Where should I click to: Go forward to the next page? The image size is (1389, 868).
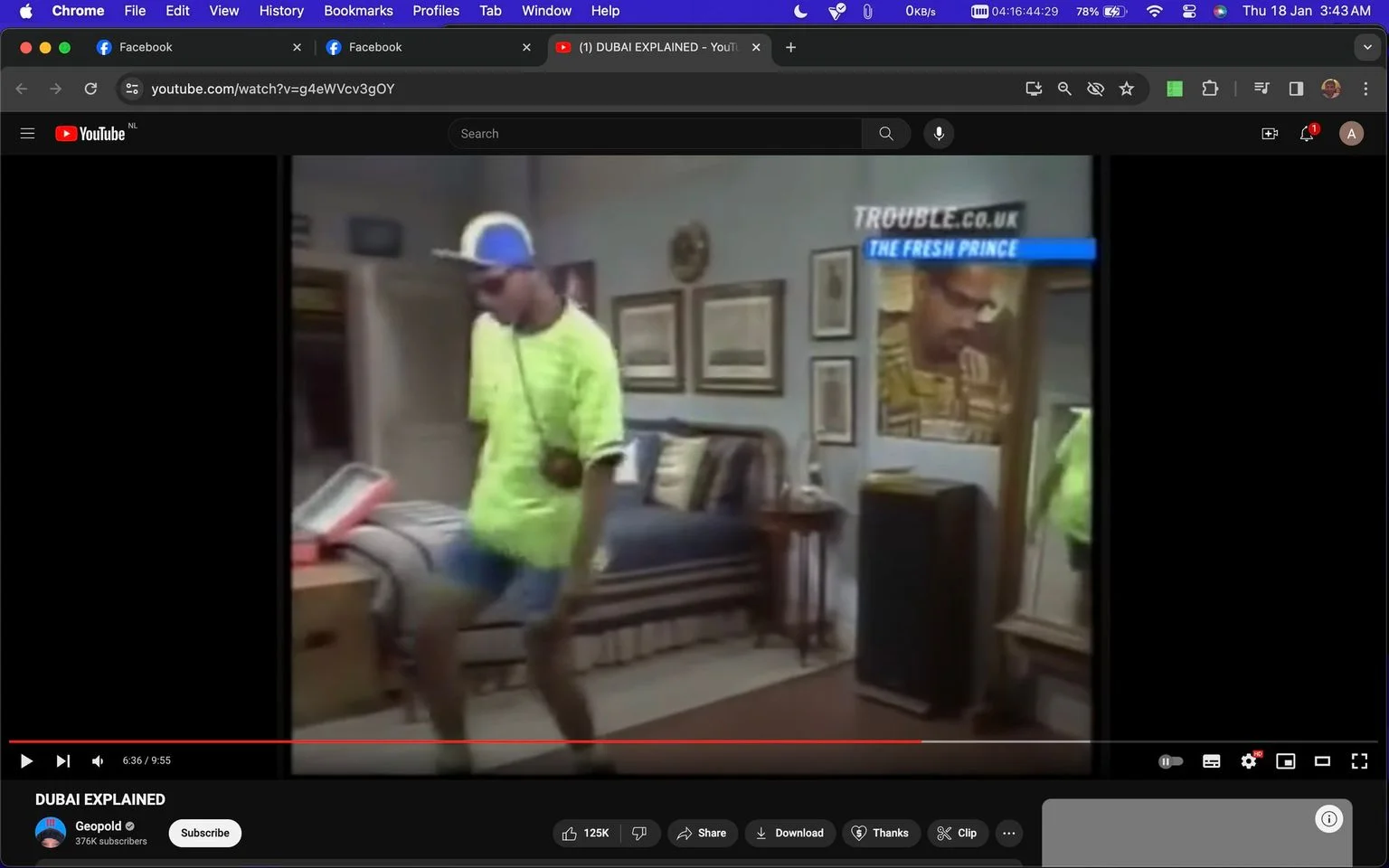point(56,89)
